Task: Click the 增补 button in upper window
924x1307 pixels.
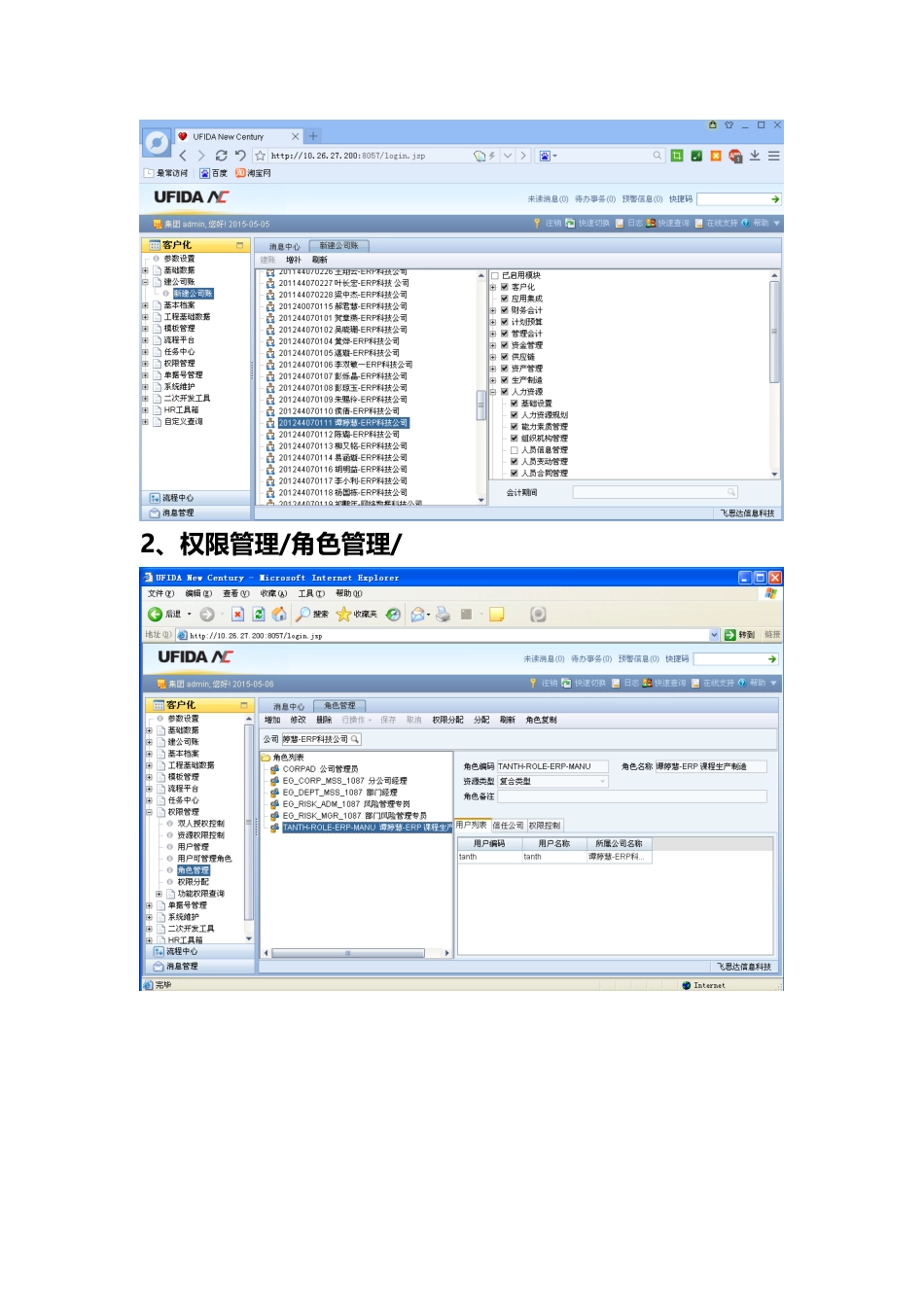Action: pyautogui.click(x=294, y=261)
